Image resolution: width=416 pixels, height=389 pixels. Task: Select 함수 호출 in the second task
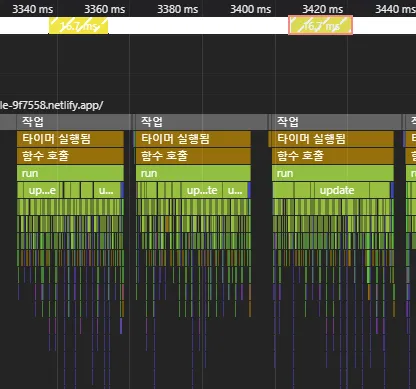pyautogui.click(x=193, y=156)
